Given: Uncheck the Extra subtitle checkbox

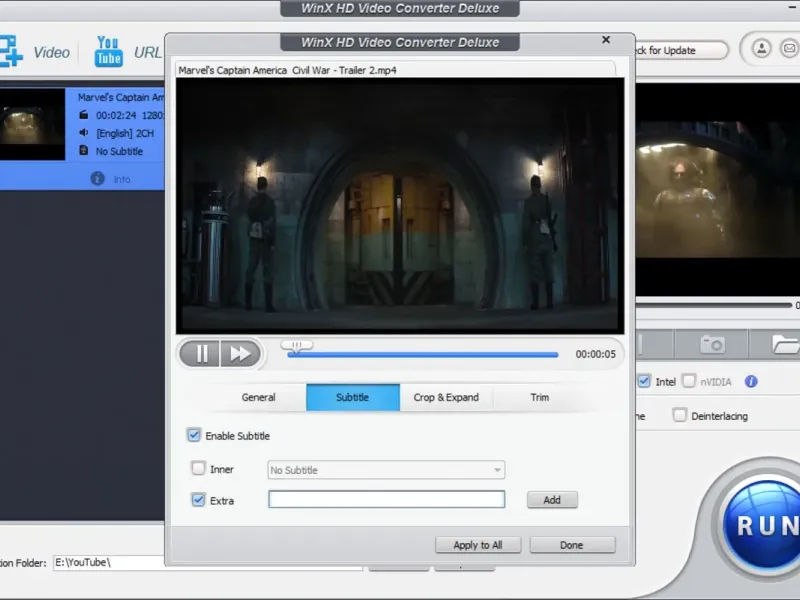Looking at the screenshot, I should tap(198, 500).
